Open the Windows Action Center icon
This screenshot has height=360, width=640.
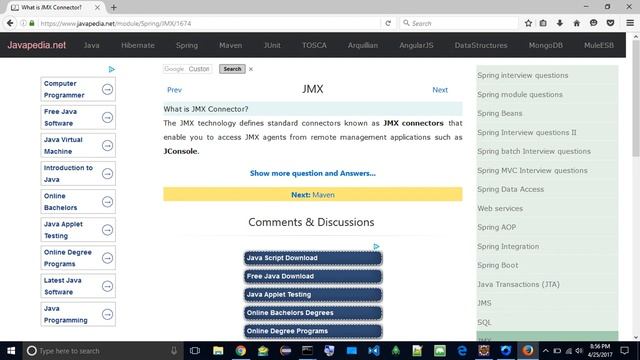click(x=624, y=351)
